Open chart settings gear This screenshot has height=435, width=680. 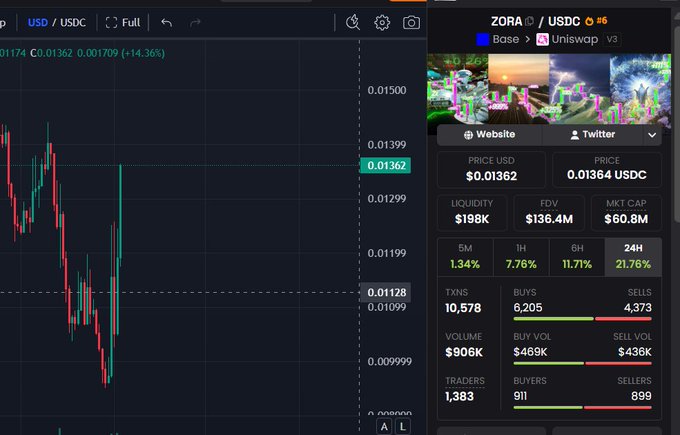[x=382, y=22]
